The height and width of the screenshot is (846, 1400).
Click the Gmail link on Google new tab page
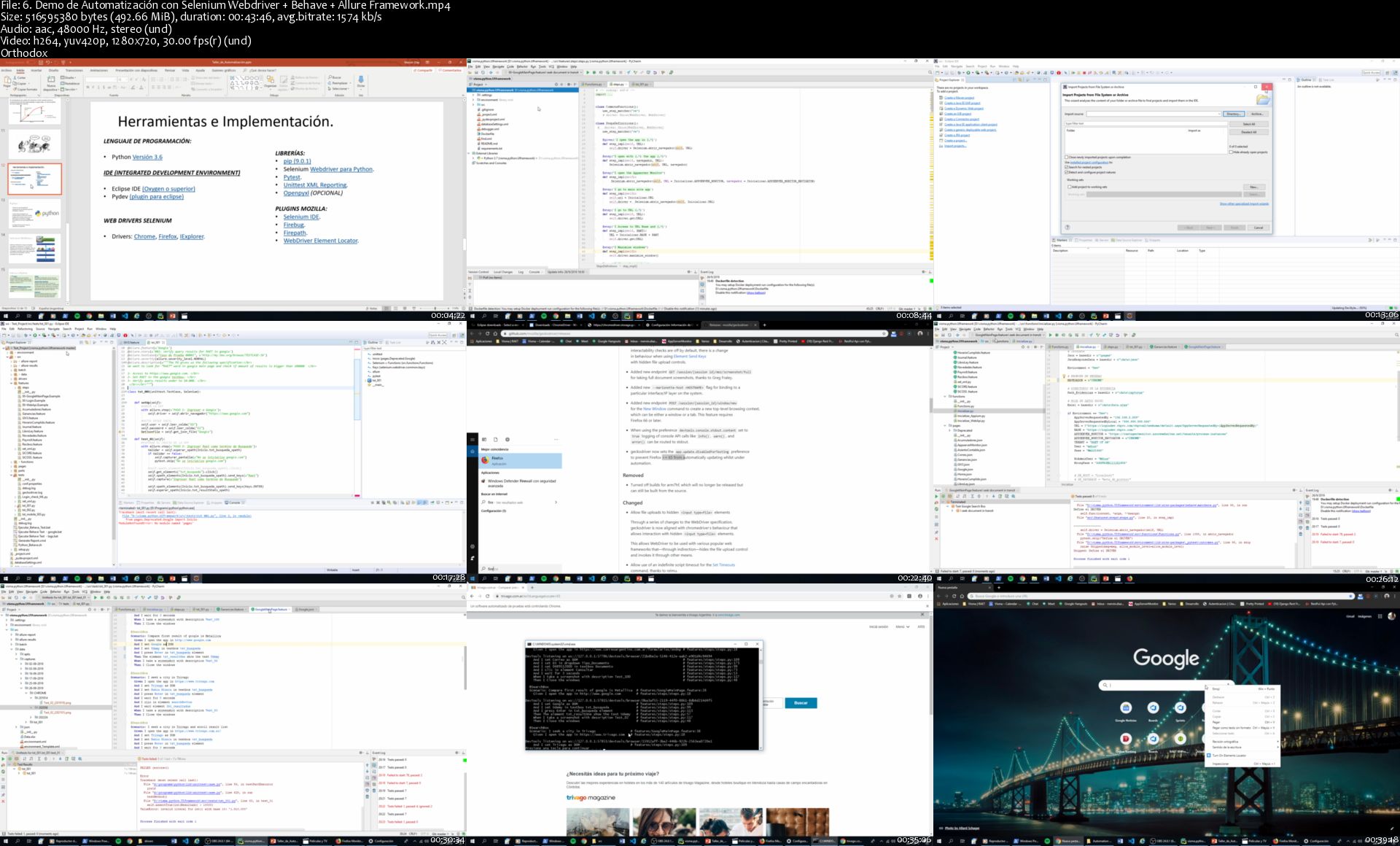click(x=1350, y=616)
